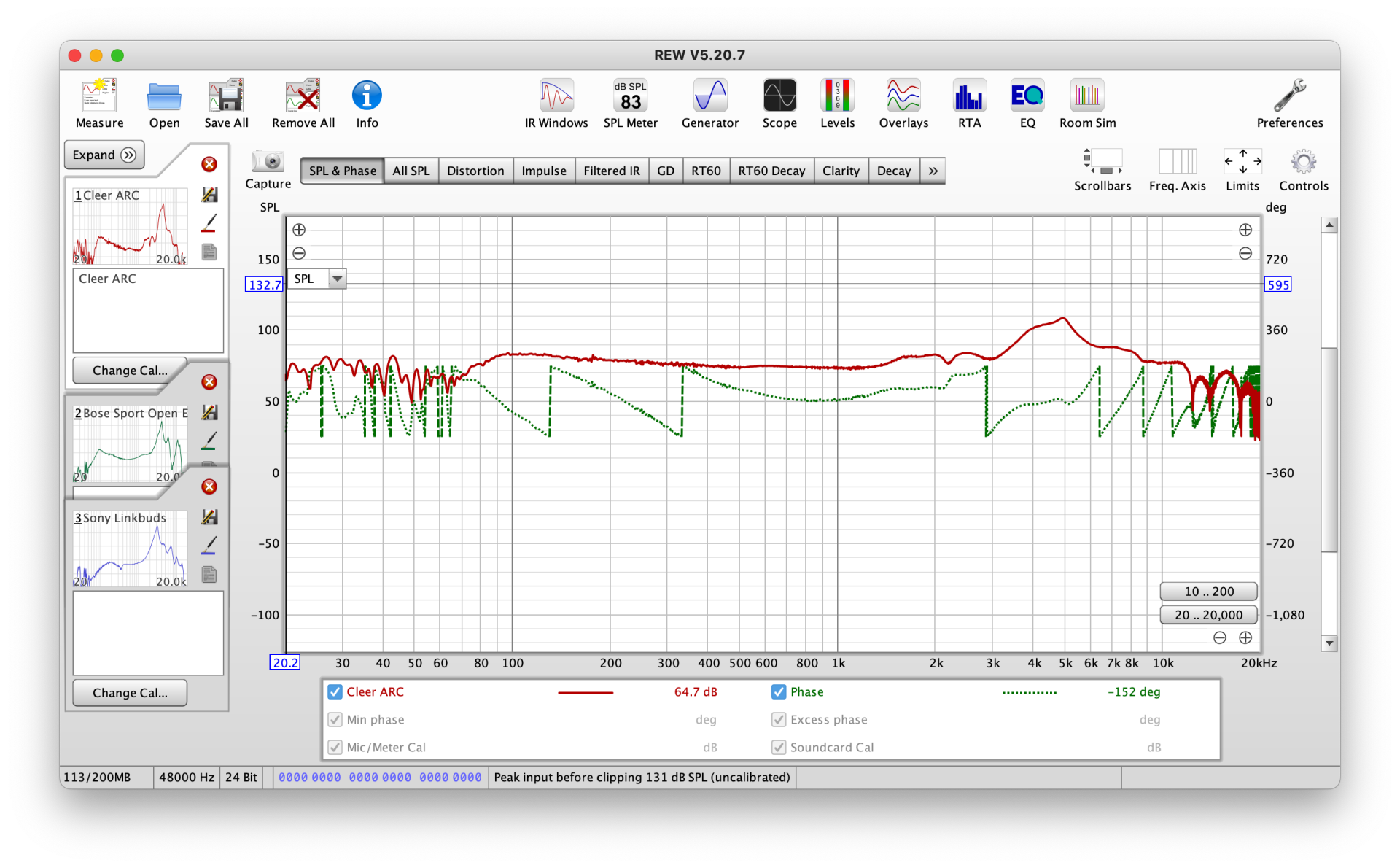1400x868 pixels.
Task: Capture the graph image with camera icon
Action: [x=268, y=161]
